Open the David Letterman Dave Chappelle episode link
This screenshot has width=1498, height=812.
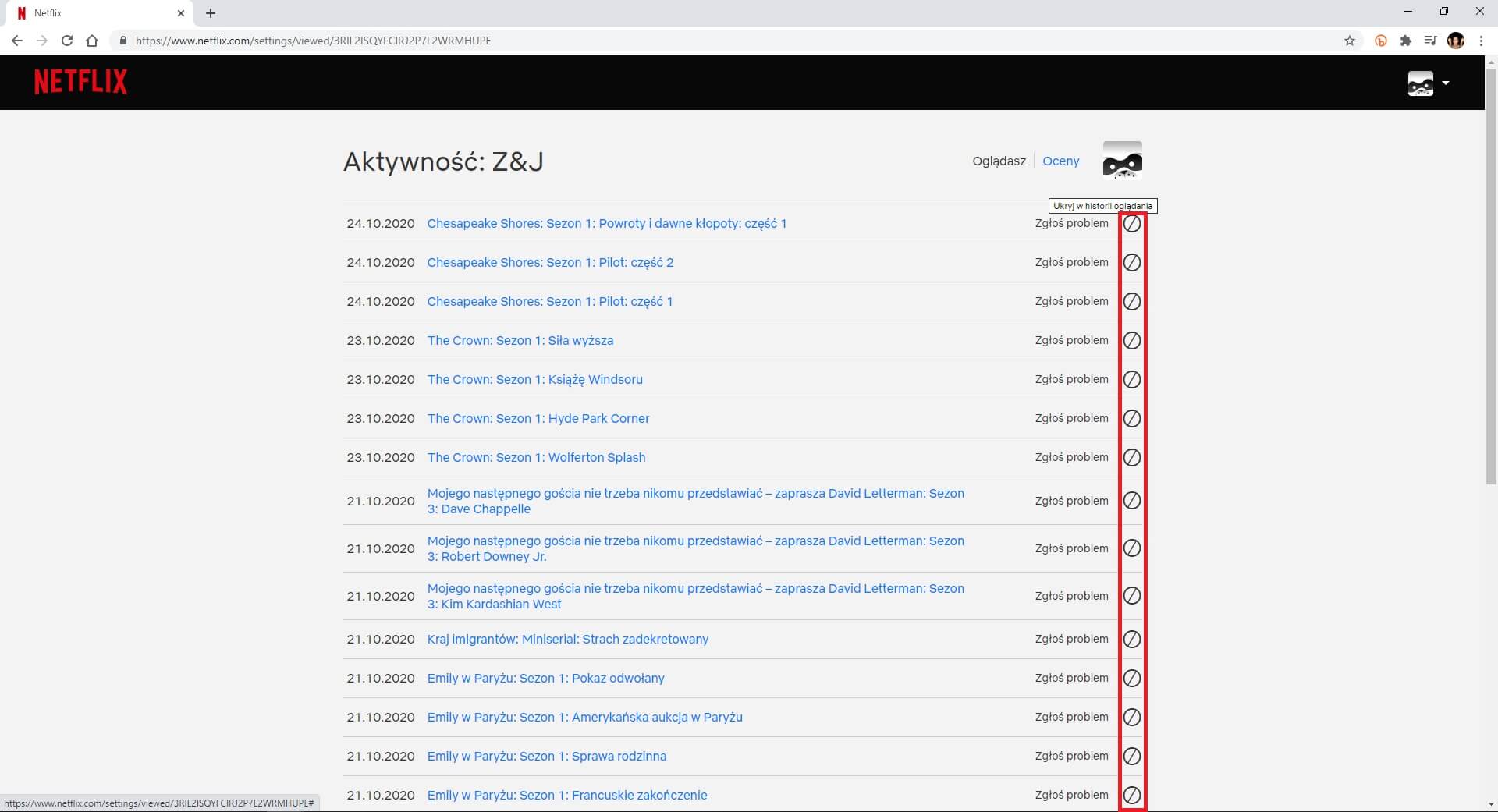point(695,501)
